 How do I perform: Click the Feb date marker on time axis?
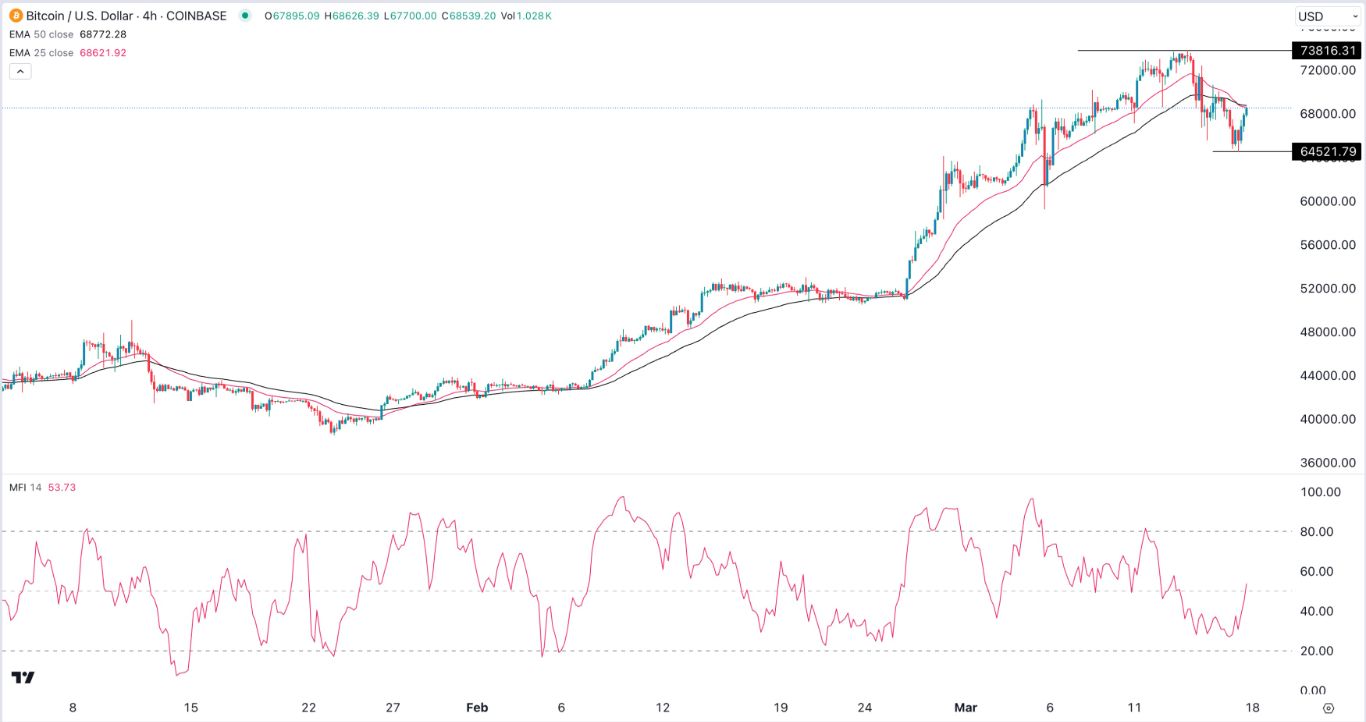point(477,707)
